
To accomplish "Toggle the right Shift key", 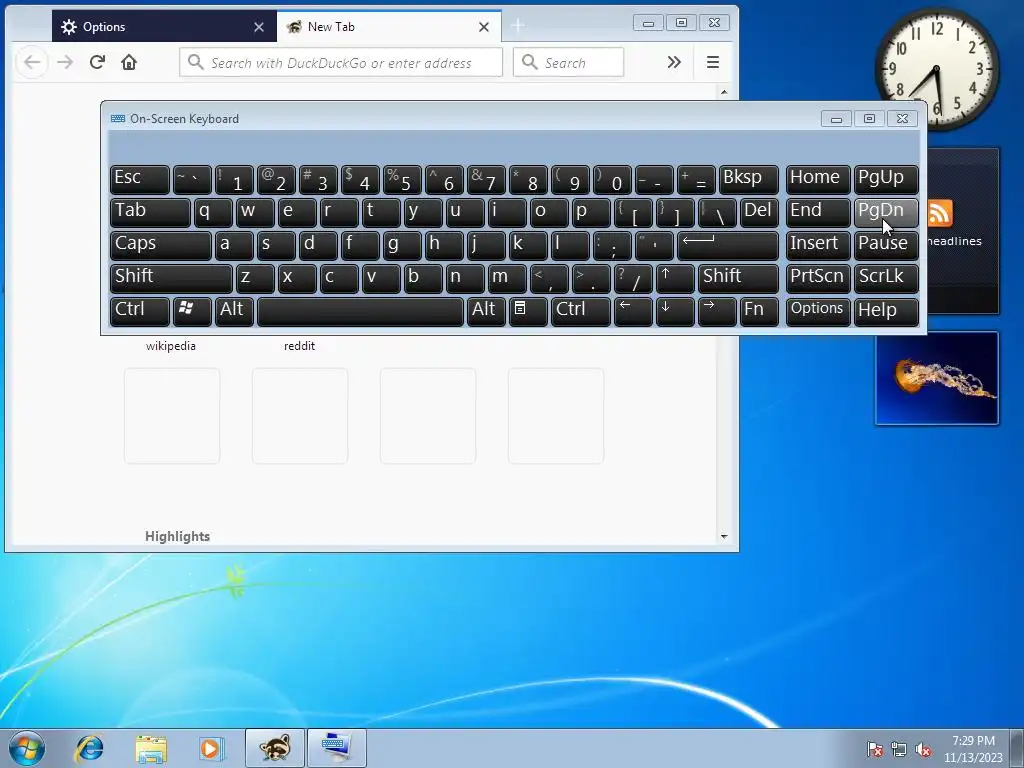I will tap(738, 278).
